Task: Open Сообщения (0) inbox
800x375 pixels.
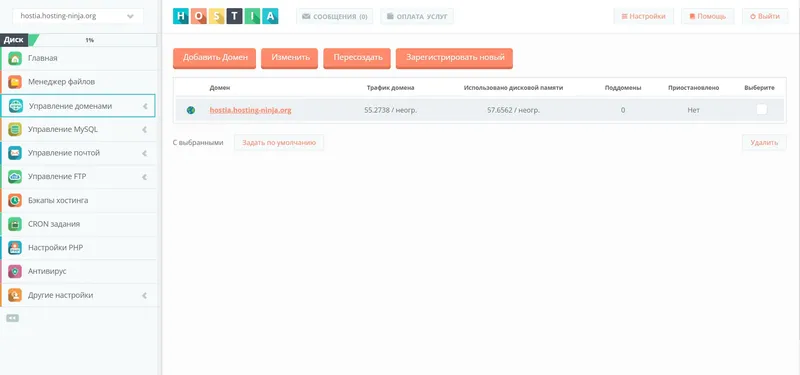Action: coord(334,16)
